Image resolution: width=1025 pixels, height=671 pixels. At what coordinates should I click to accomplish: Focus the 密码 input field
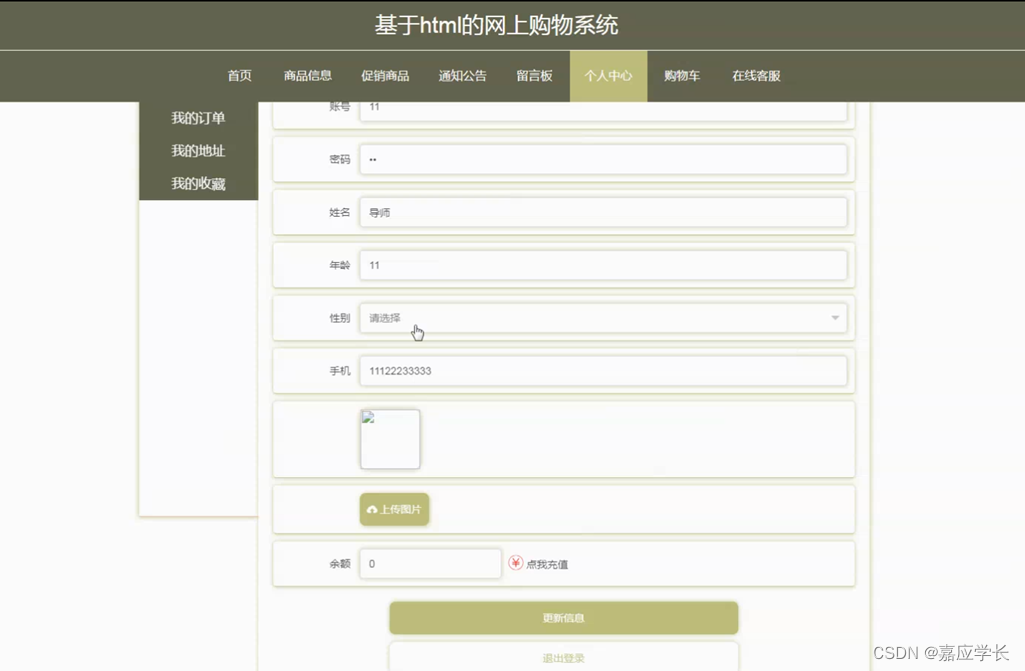click(603, 159)
